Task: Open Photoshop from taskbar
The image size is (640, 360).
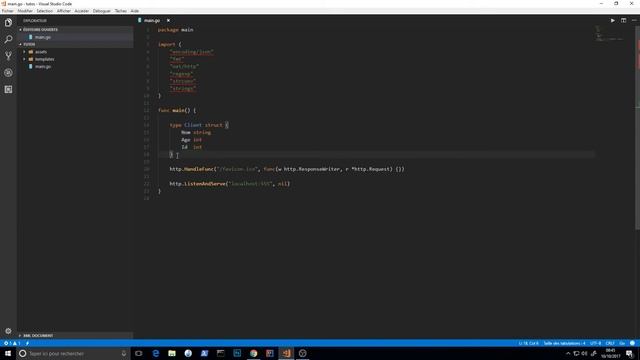Action: [x=237, y=353]
